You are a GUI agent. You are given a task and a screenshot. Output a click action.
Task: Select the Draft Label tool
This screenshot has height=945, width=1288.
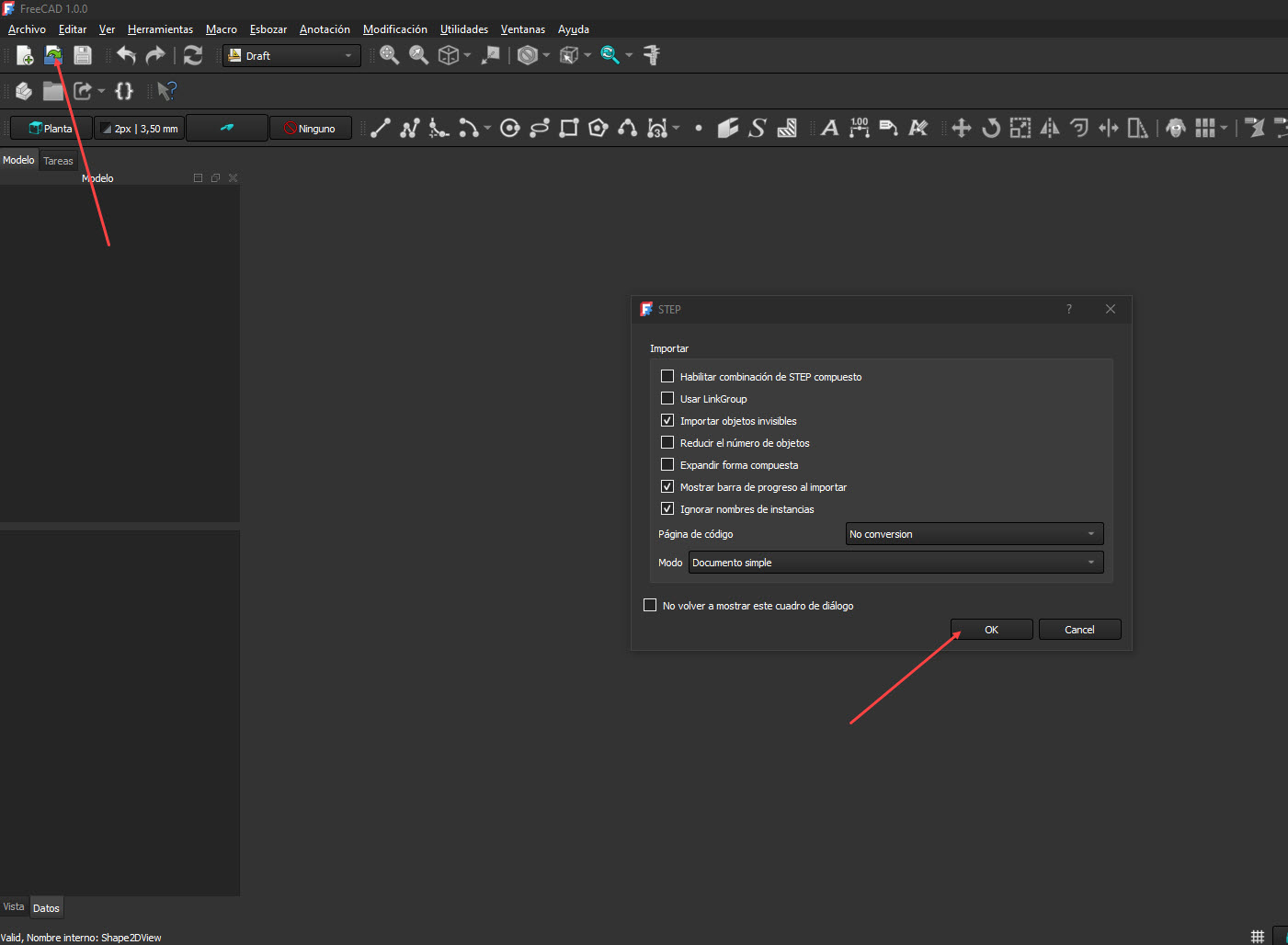[x=889, y=128]
